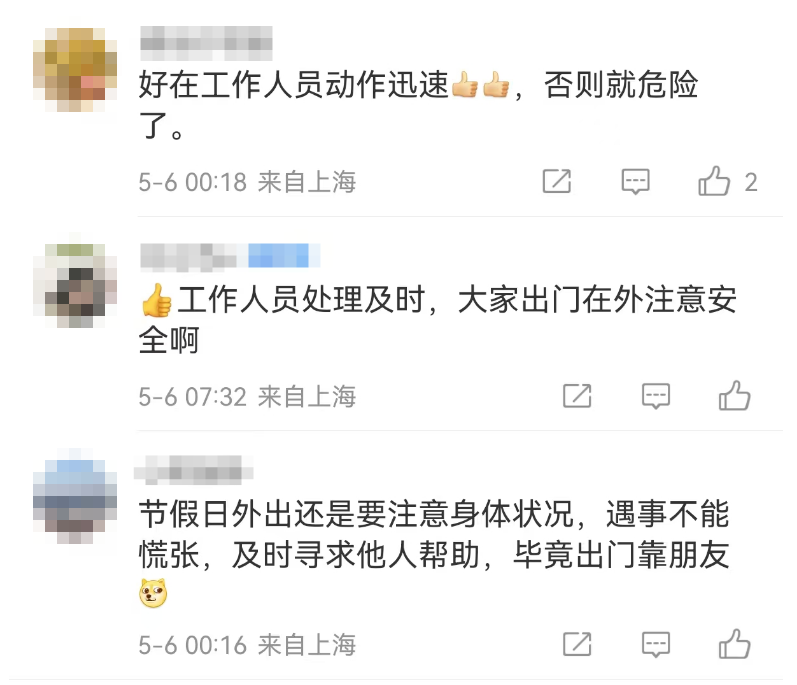Viewport: 797px width, 685px height.
Task: Reply to the 00:16 comment
Action: [656, 644]
